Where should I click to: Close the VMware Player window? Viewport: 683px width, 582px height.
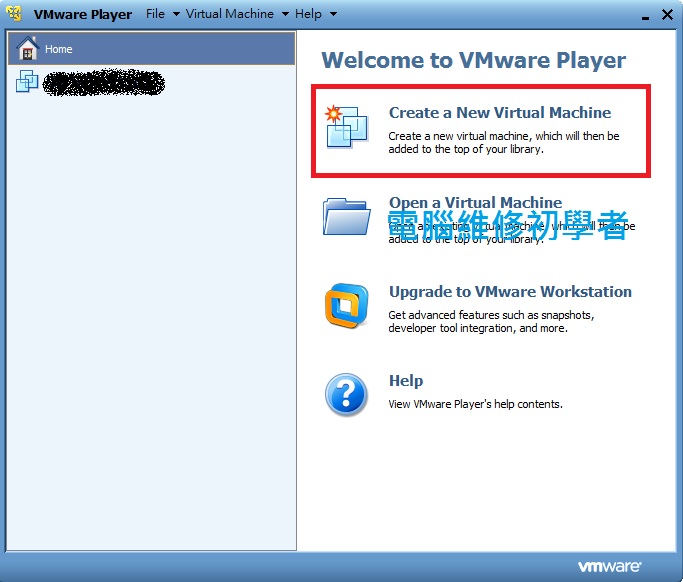click(667, 14)
